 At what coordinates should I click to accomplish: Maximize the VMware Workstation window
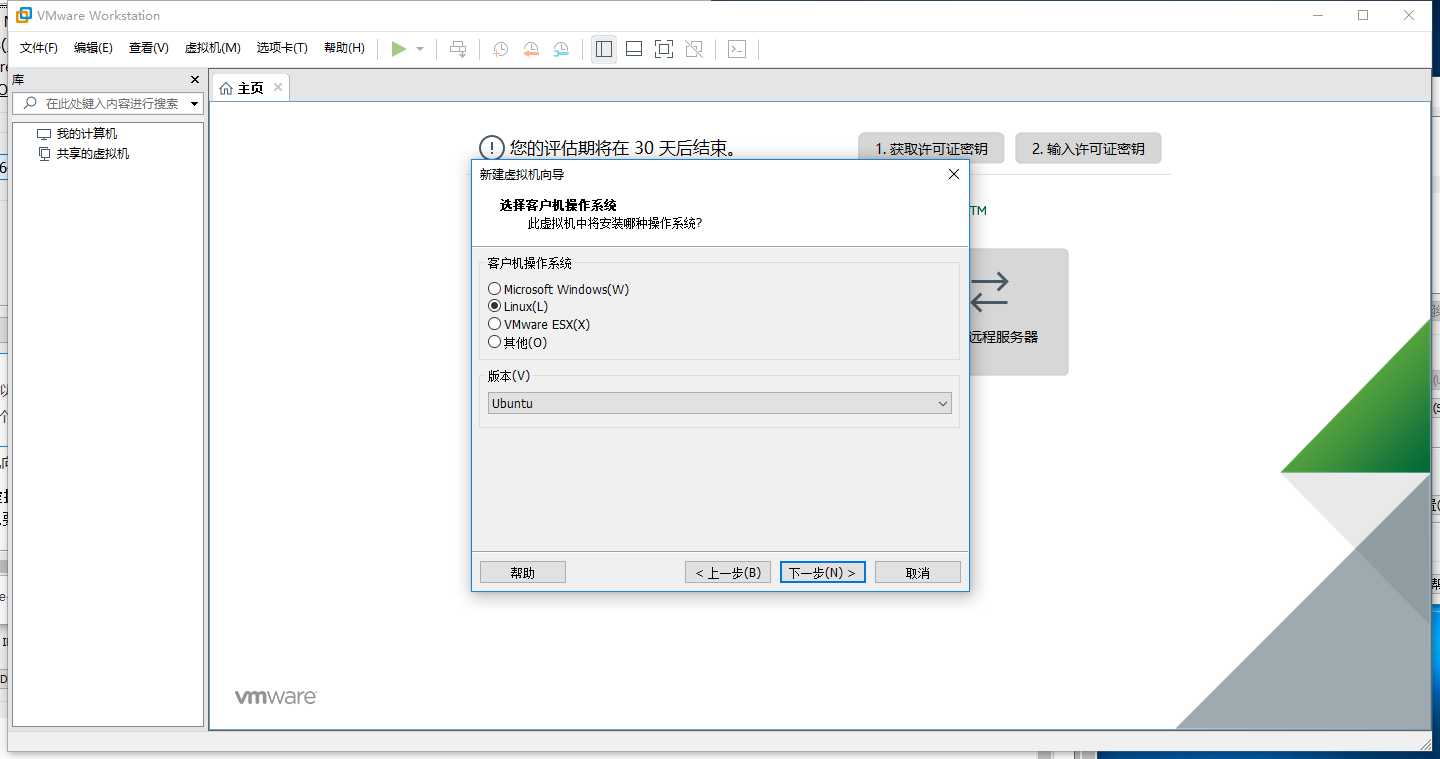(1363, 15)
